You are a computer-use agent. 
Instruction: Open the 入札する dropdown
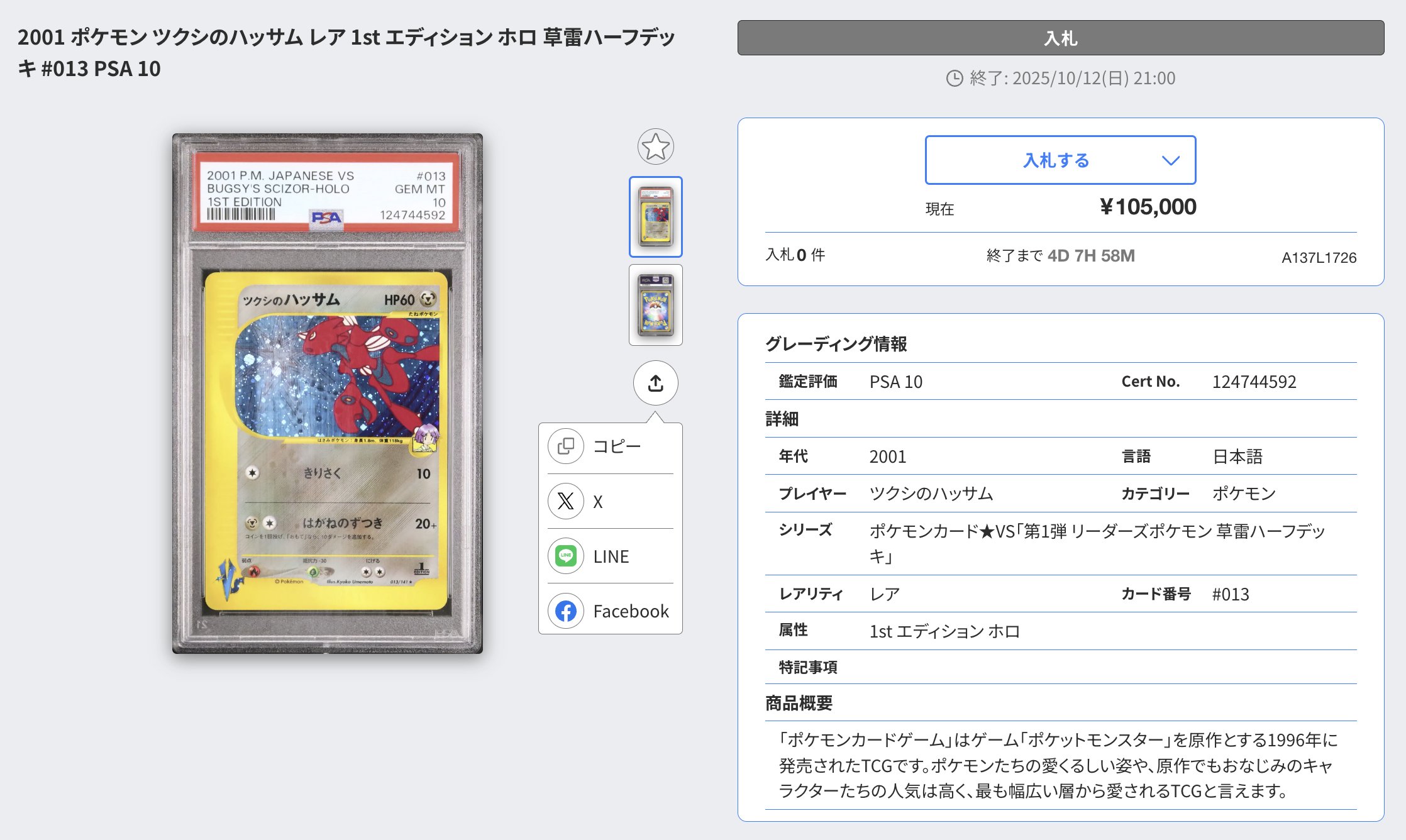pos(1056,160)
